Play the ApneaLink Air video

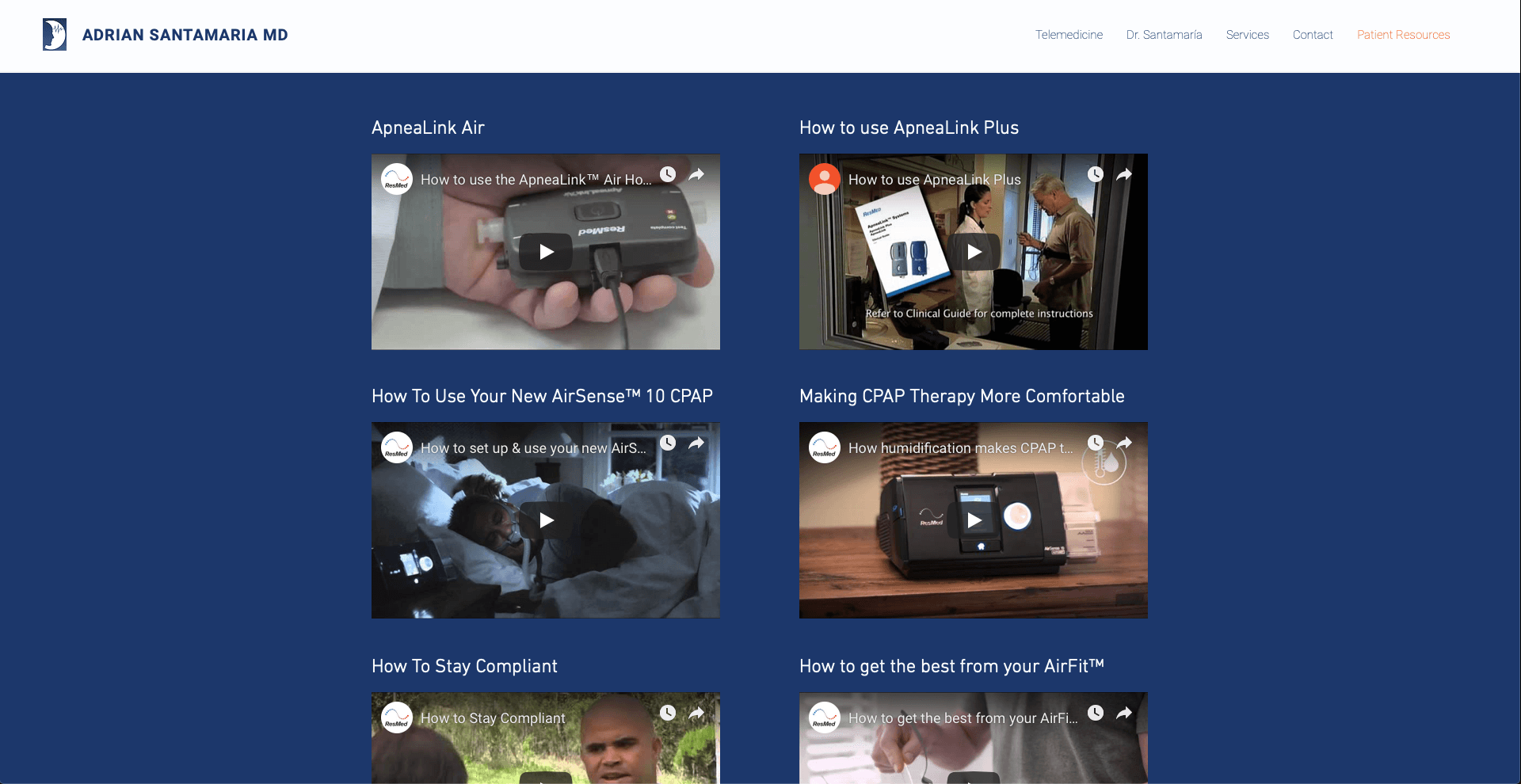click(x=546, y=252)
